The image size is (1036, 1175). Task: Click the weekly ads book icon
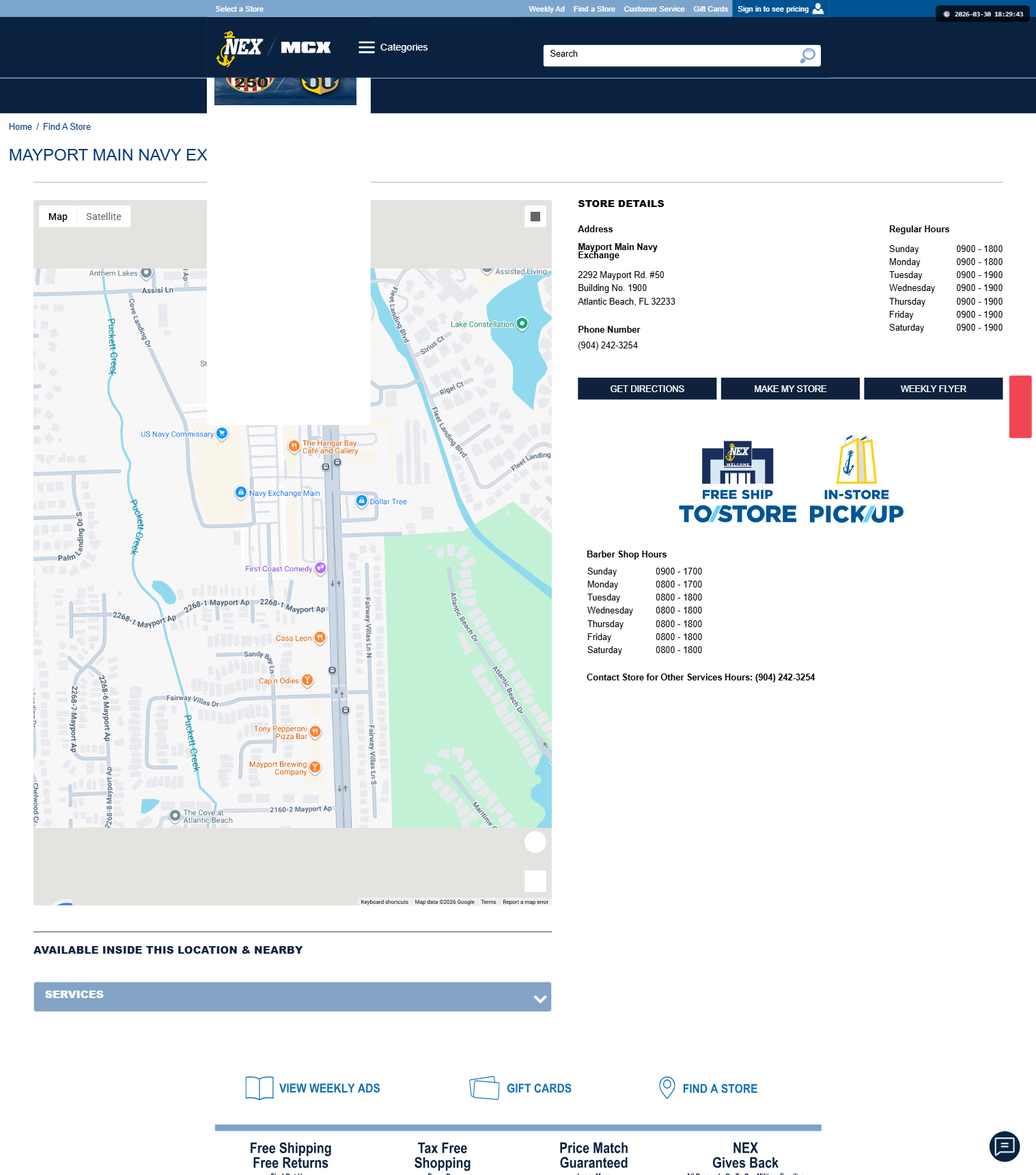click(x=260, y=1088)
